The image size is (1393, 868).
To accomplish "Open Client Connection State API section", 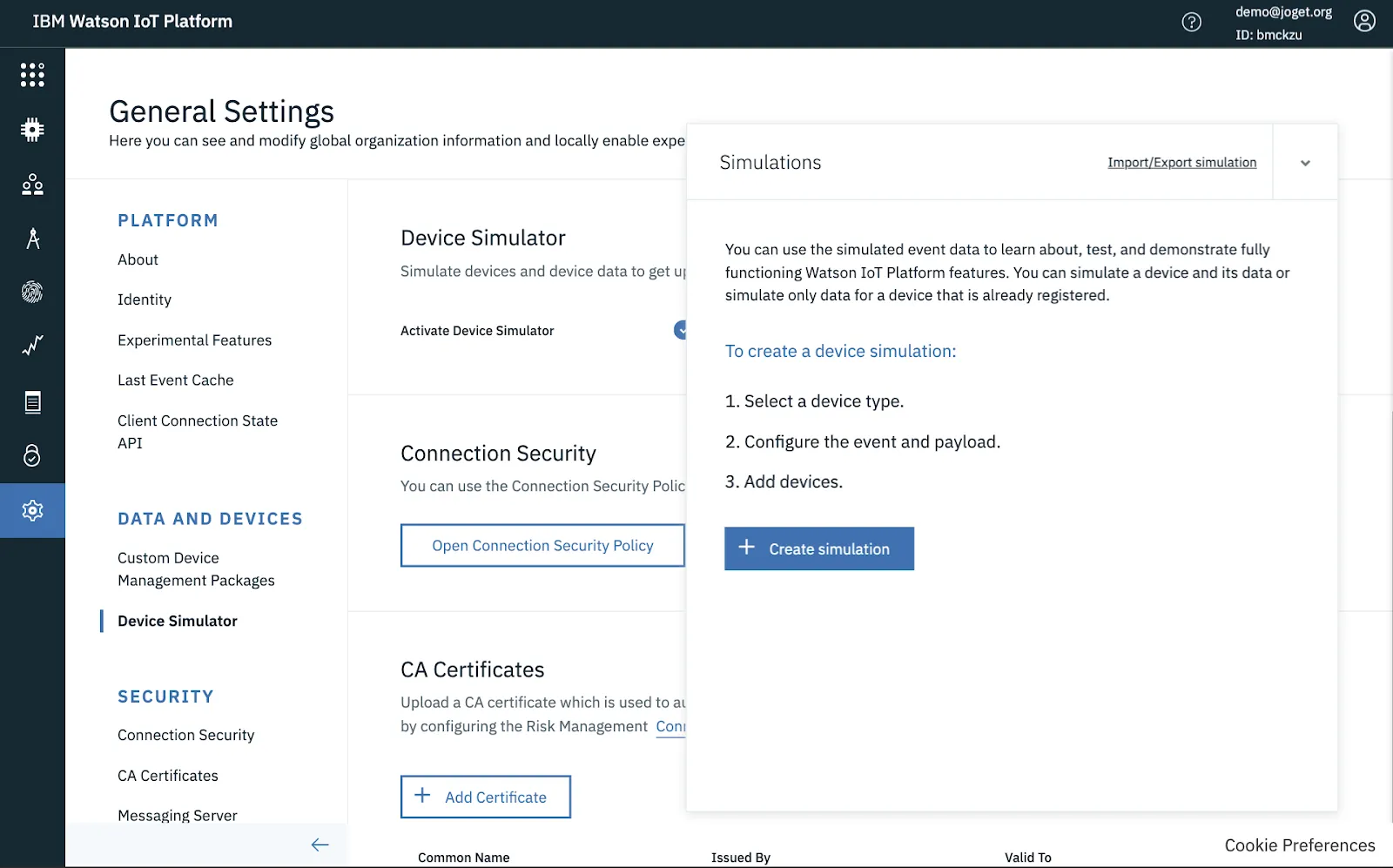I will point(198,432).
